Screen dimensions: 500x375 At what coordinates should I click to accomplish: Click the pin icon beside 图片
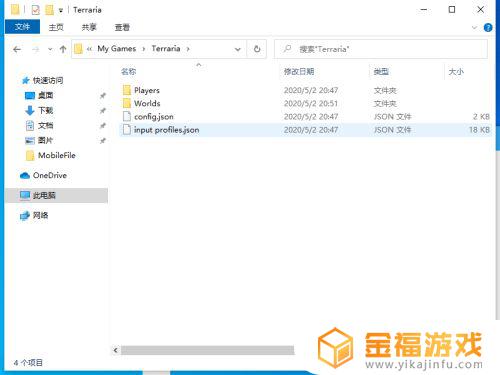[x=103, y=141]
